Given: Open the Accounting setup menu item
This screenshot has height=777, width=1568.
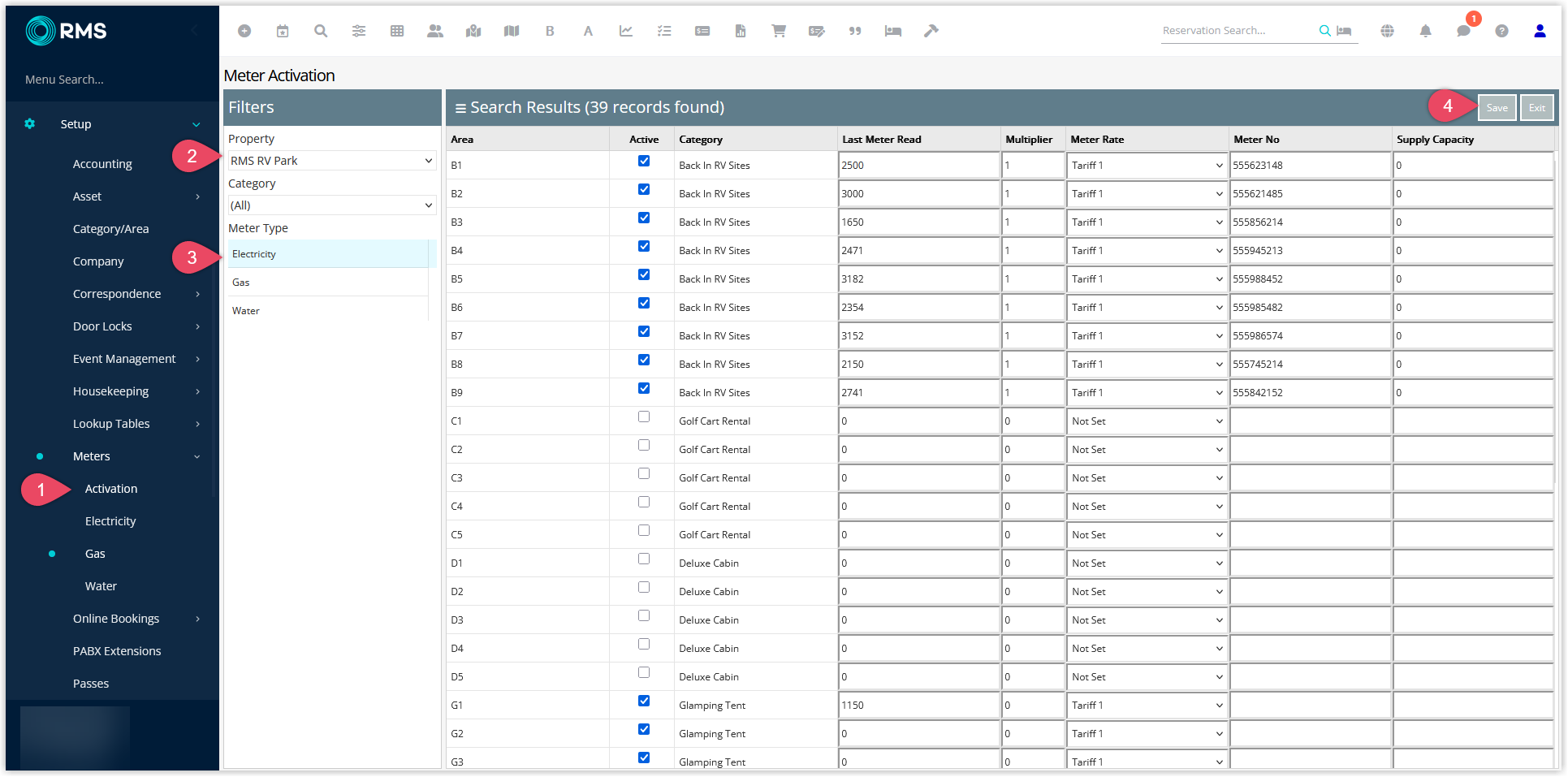Looking at the screenshot, I should 102,164.
